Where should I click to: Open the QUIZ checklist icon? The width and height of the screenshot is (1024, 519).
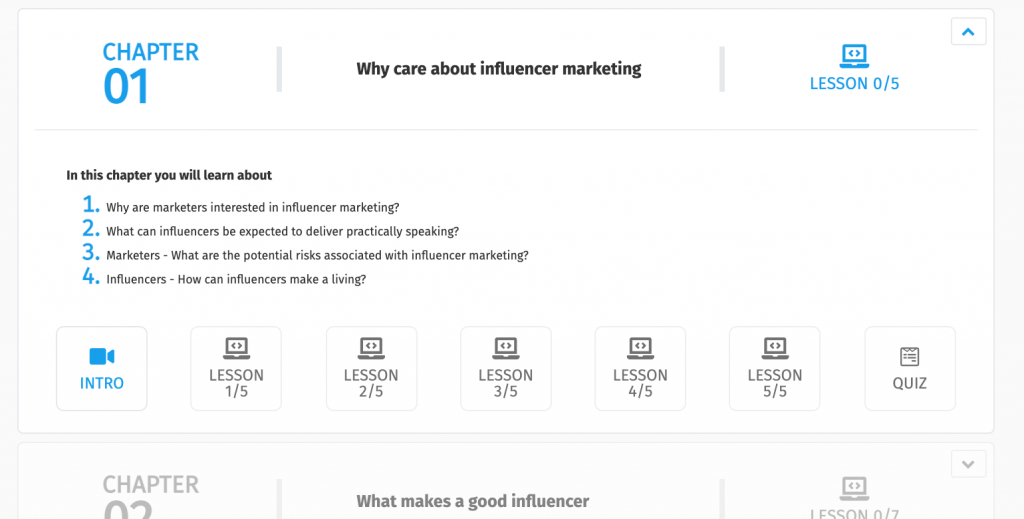point(910,356)
